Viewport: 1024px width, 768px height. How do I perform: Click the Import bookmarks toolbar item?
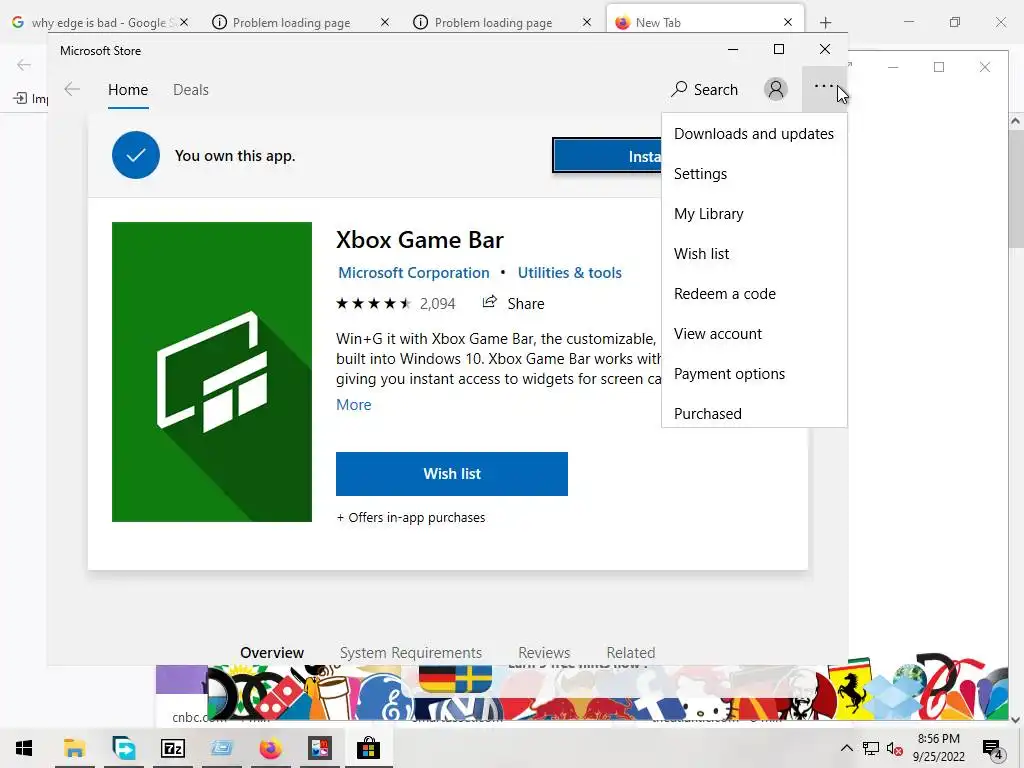[30, 99]
